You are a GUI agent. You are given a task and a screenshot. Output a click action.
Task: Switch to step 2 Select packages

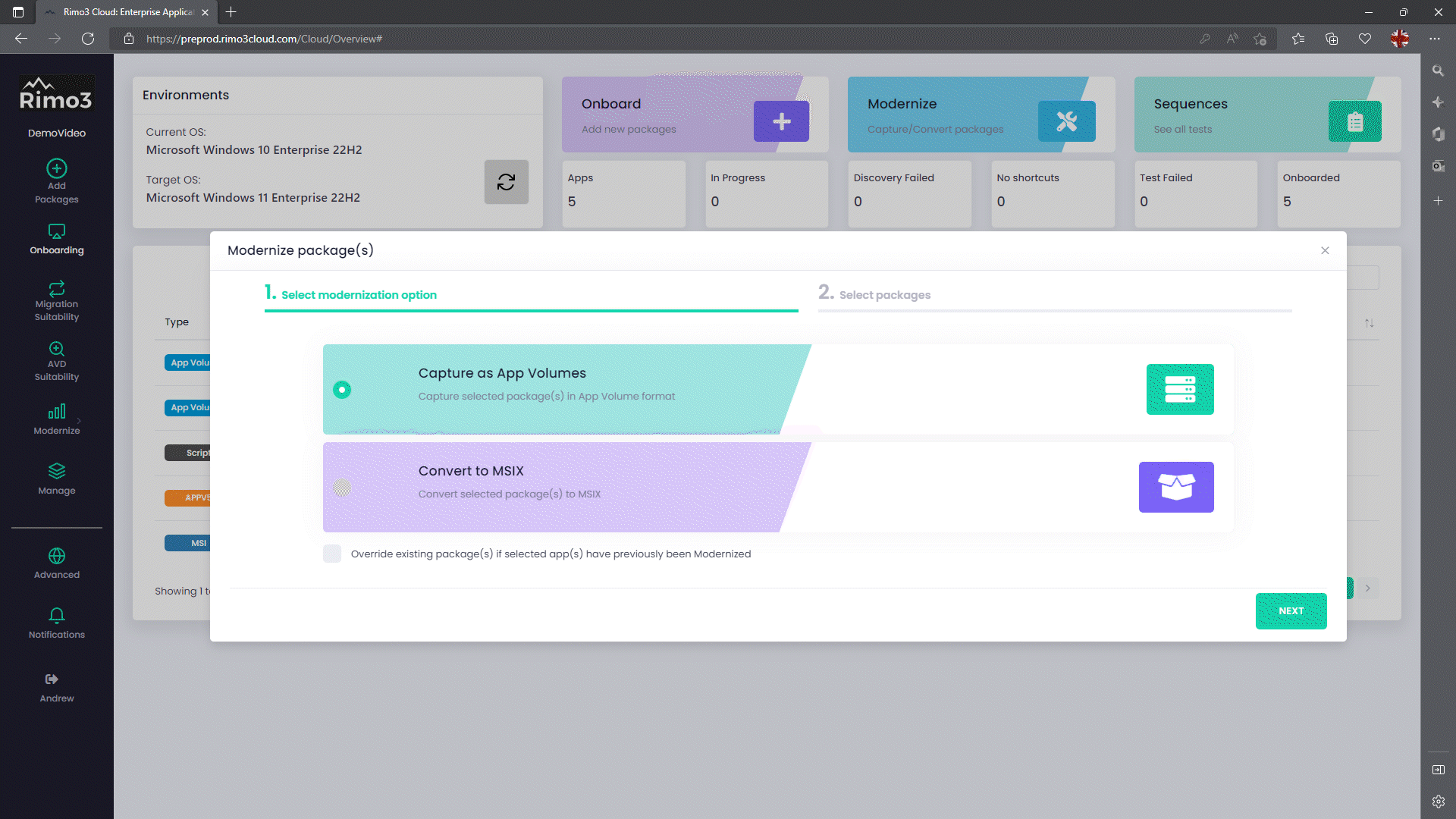884,294
